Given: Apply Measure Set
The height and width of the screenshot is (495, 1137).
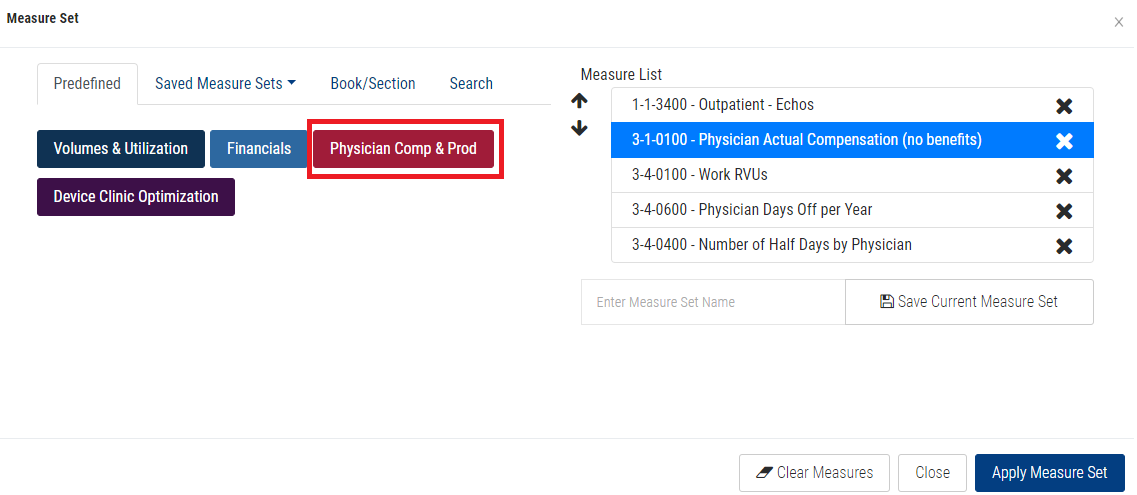Looking at the screenshot, I should click(x=1049, y=473).
